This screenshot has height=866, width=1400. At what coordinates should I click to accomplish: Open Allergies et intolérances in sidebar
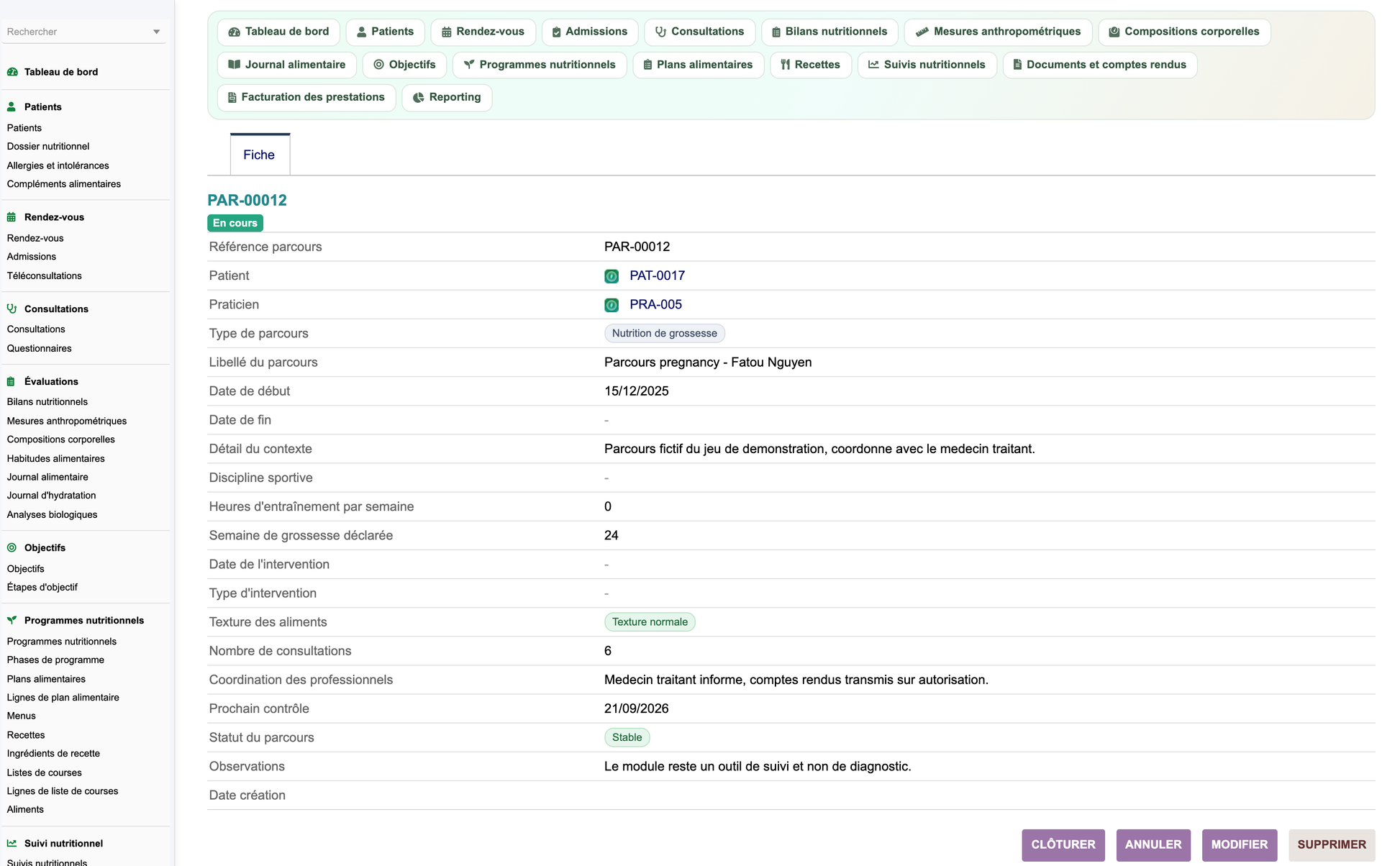pos(58,165)
